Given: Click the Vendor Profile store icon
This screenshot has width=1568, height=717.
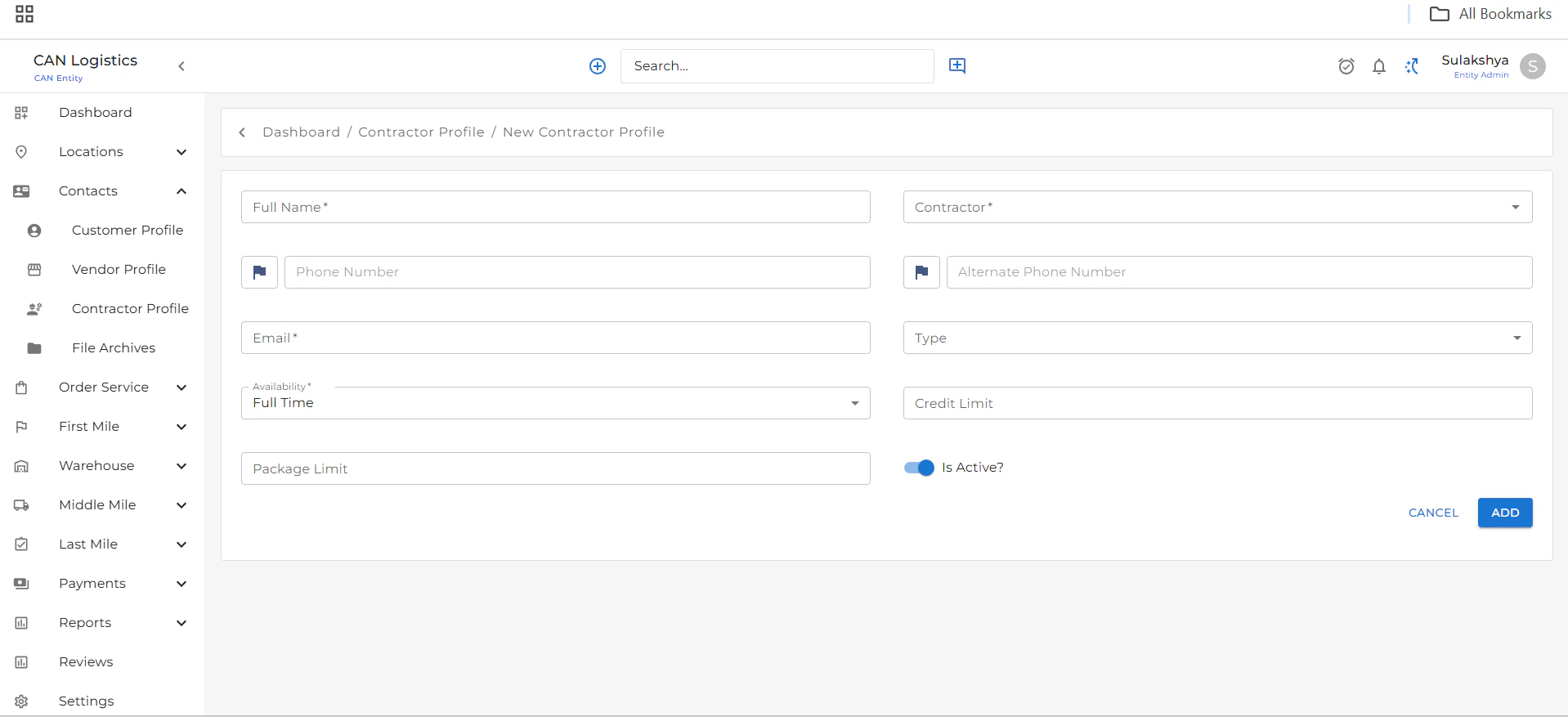Looking at the screenshot, I should tap(34, 270).
